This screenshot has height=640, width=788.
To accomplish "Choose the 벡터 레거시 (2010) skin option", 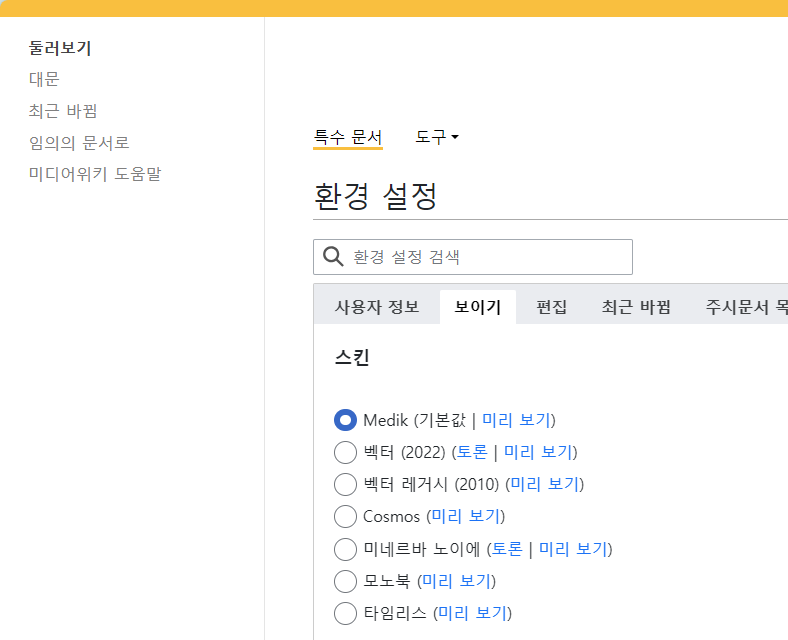I will coord(345,484).
